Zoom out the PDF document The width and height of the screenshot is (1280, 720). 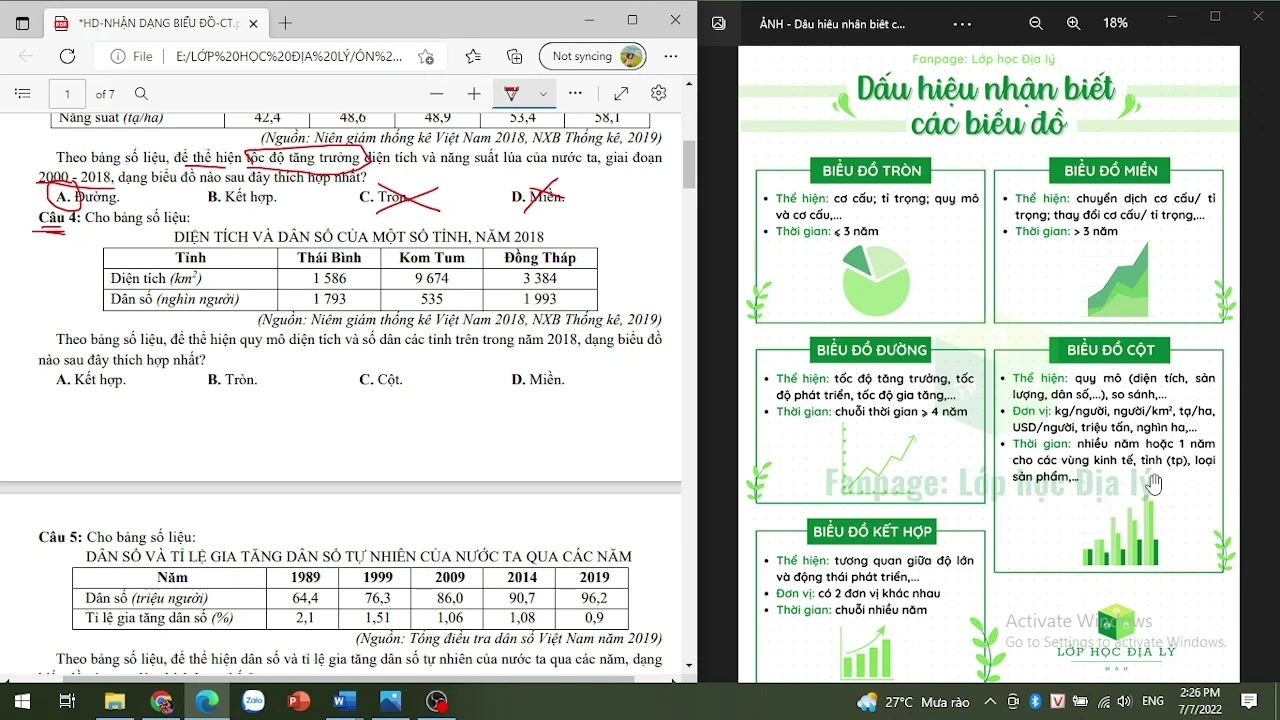(x=436, y=94)
